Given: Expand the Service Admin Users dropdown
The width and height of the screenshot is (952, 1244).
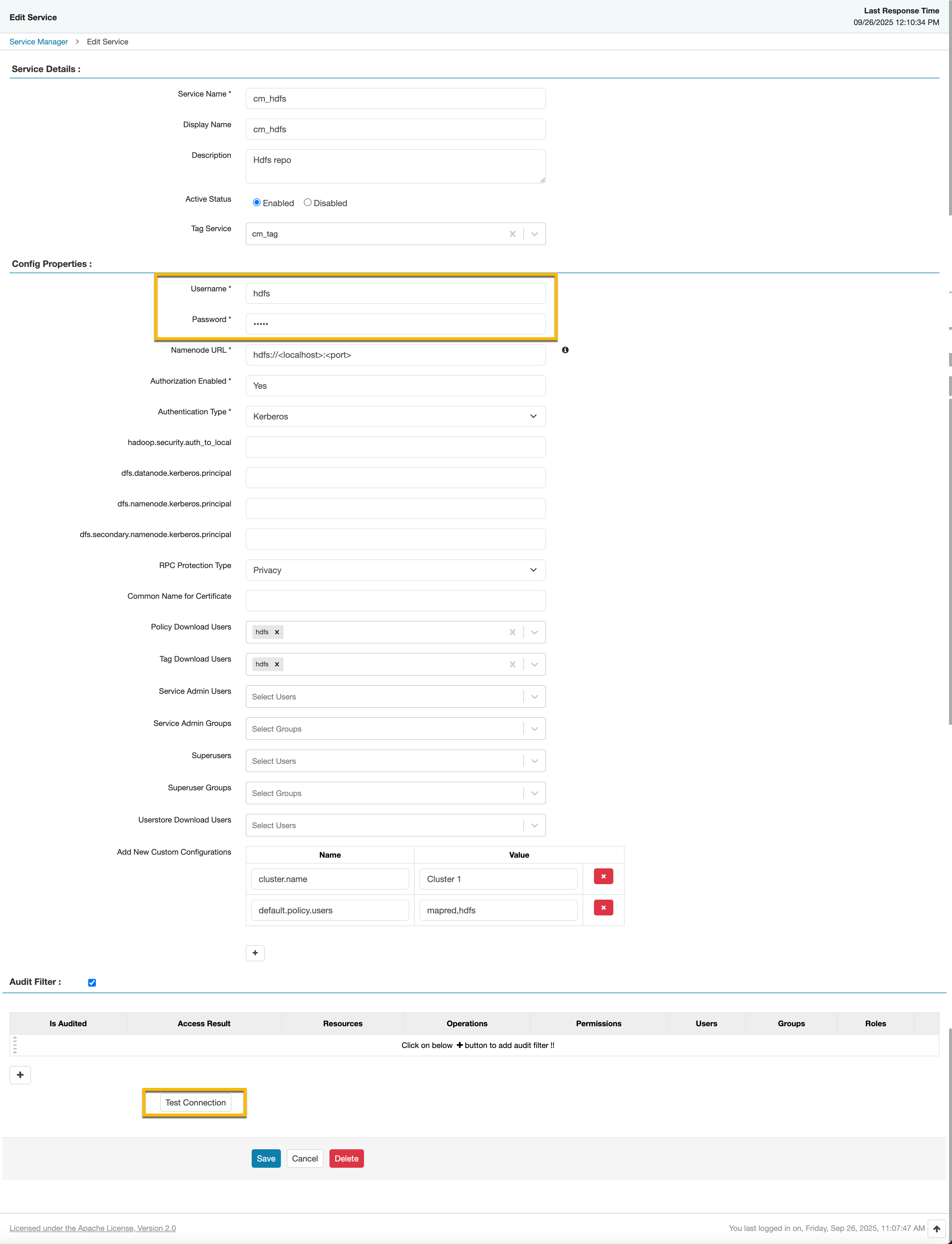Looking at the screenshot, I should [534, 696].
